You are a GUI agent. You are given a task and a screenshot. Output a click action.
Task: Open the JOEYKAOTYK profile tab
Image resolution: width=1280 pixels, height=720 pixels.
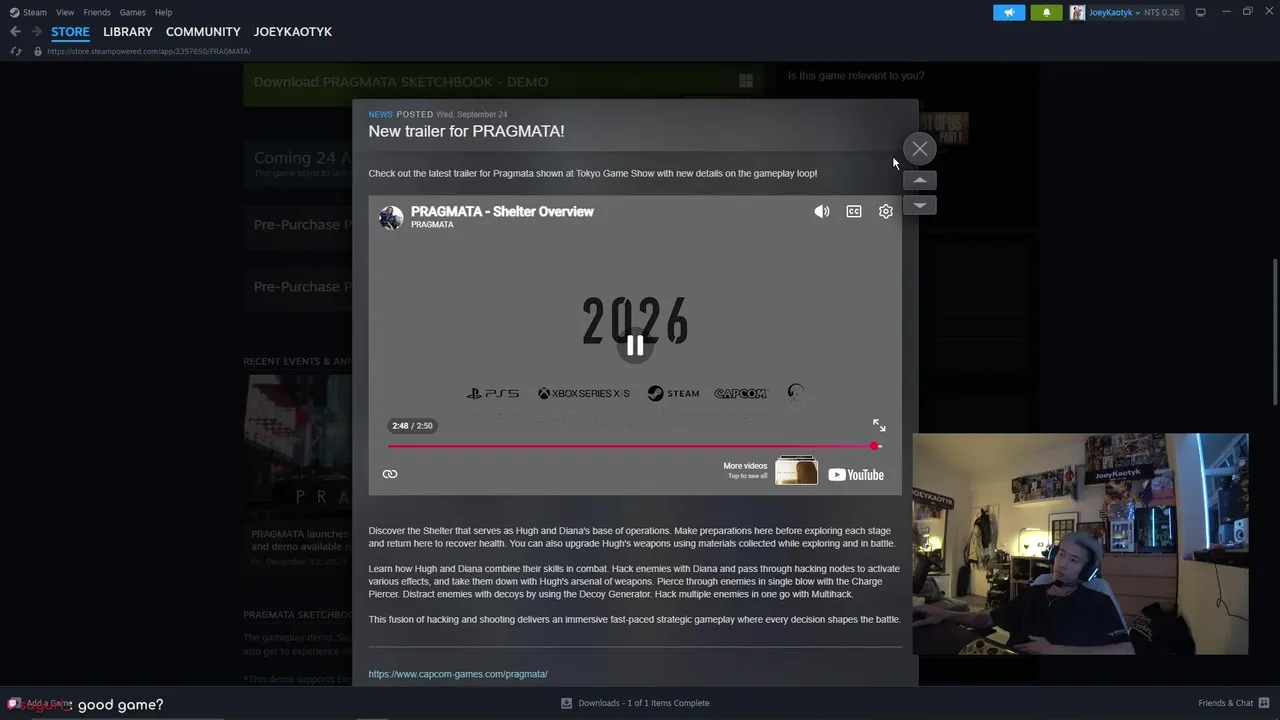click(x=293, y=32)
